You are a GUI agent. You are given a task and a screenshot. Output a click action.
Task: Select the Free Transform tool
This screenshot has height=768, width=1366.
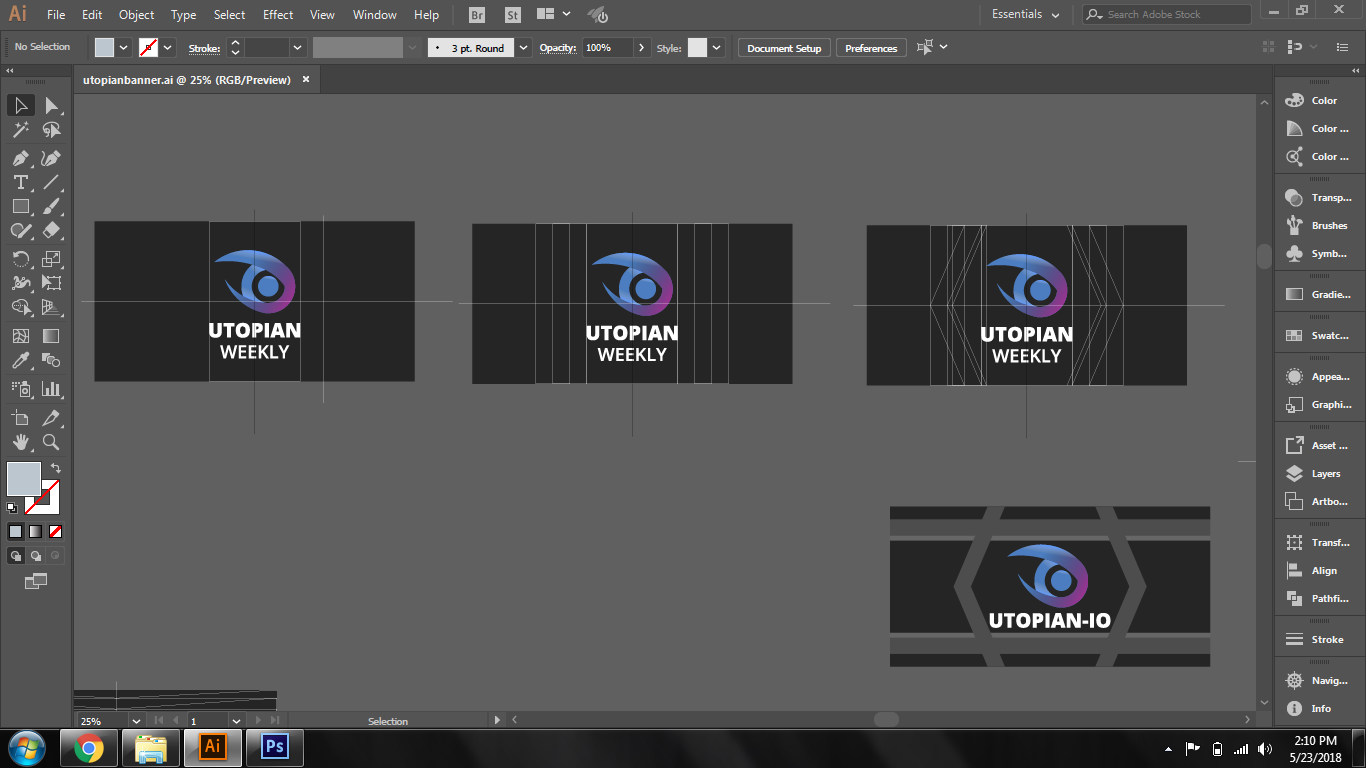click(52, 283)
